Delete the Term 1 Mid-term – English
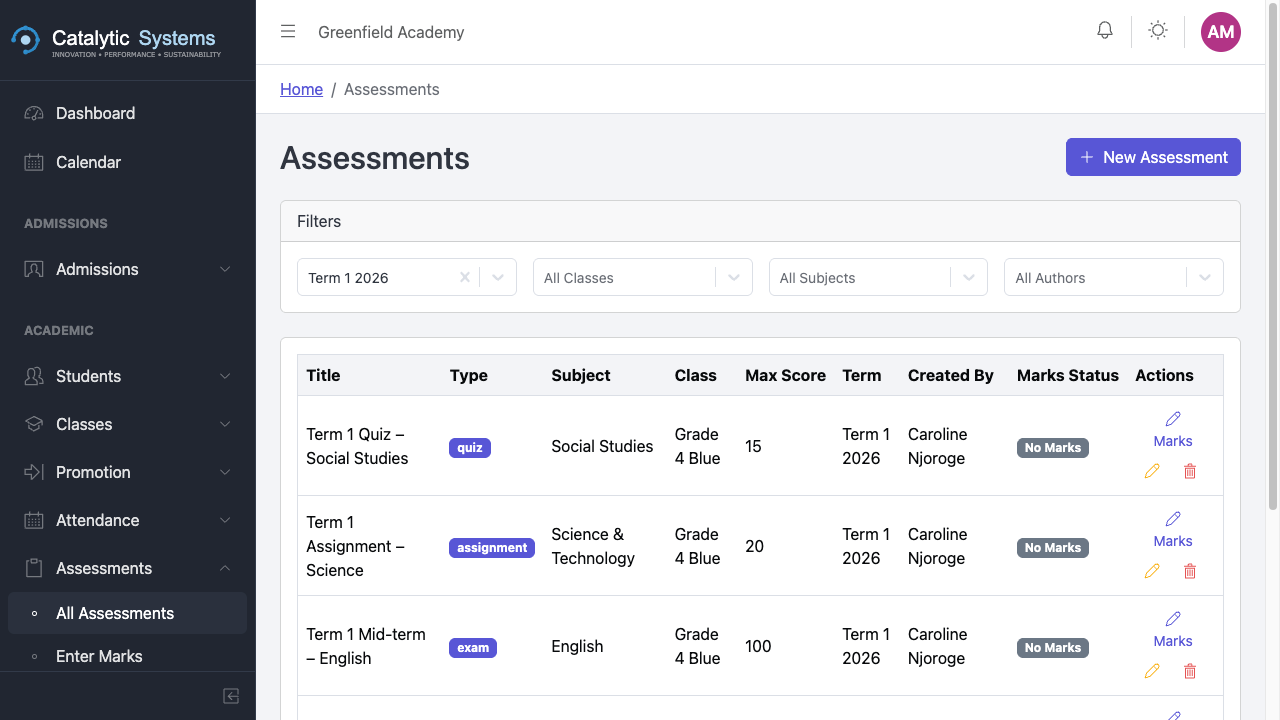Viewport: 1280px width, 720px height. pyautogui.click(x=1190, y=671)
